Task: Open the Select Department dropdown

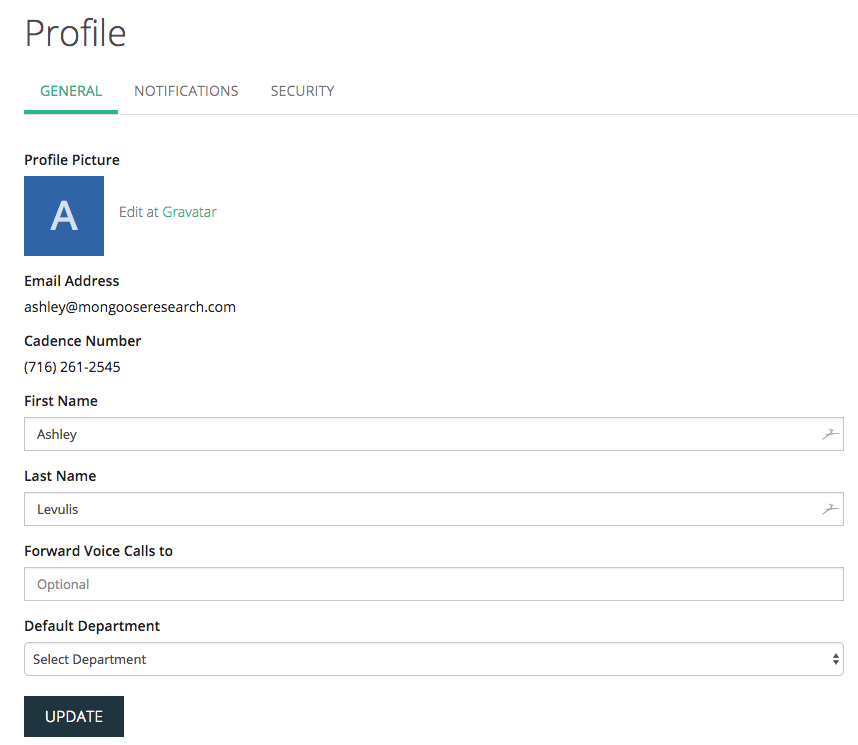Action: 420,659
